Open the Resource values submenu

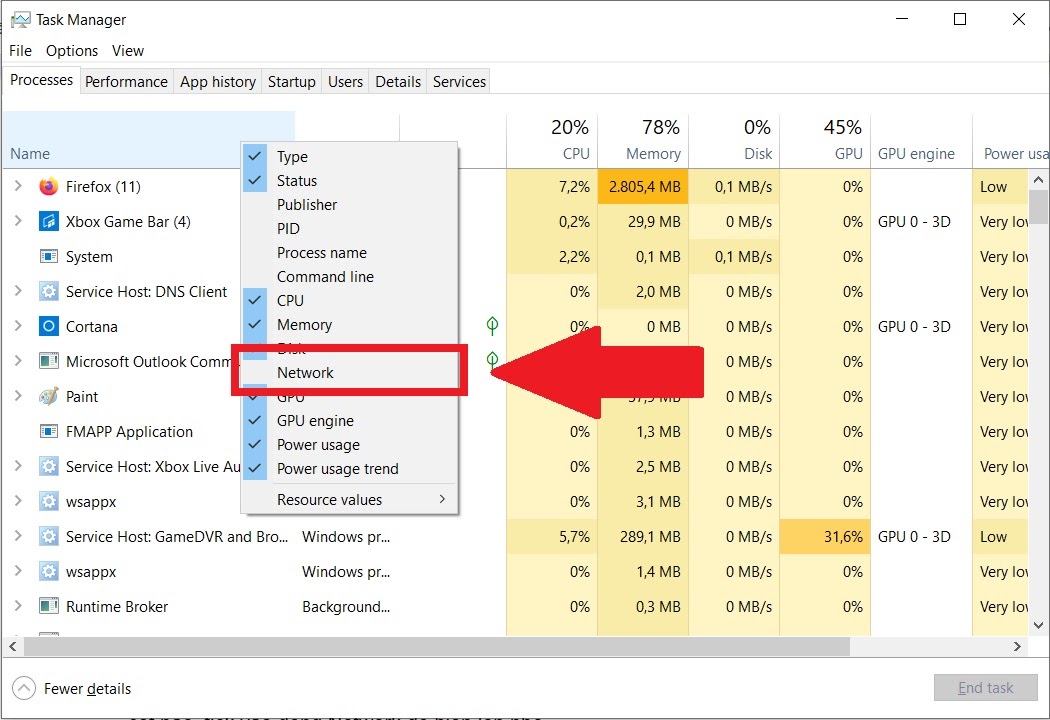[349, 500]
